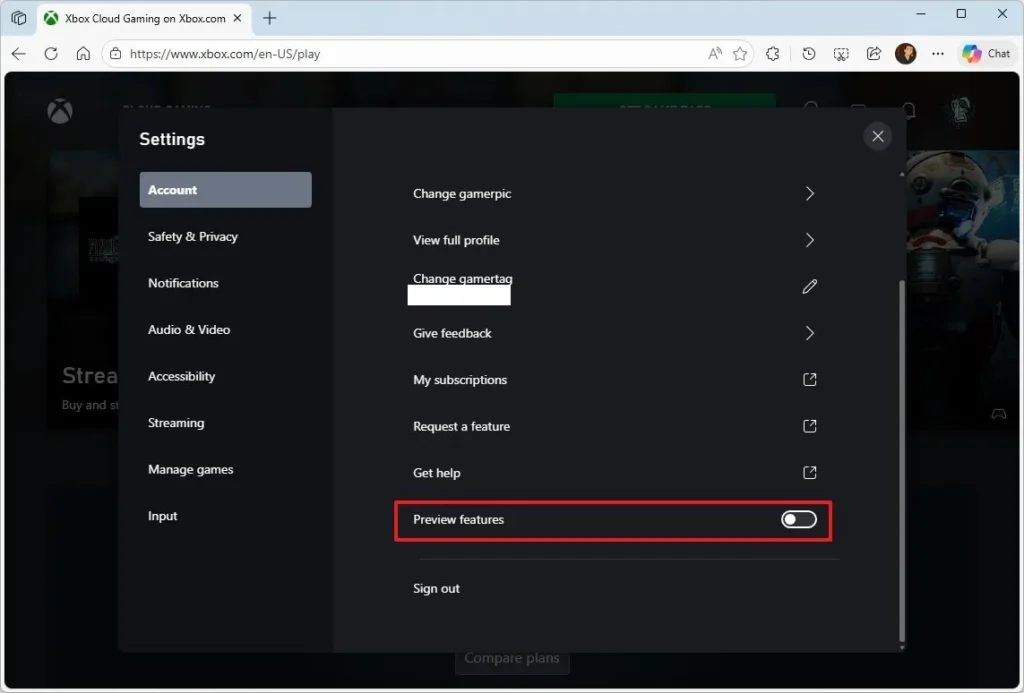Click the Compare plans button

512,658
